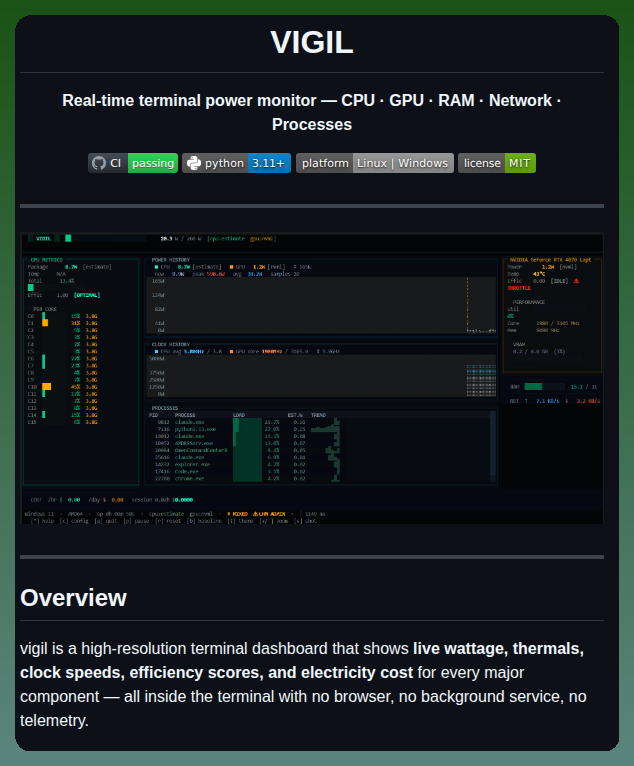Click the red warning triangle in the screenshot

click(576, 281)
